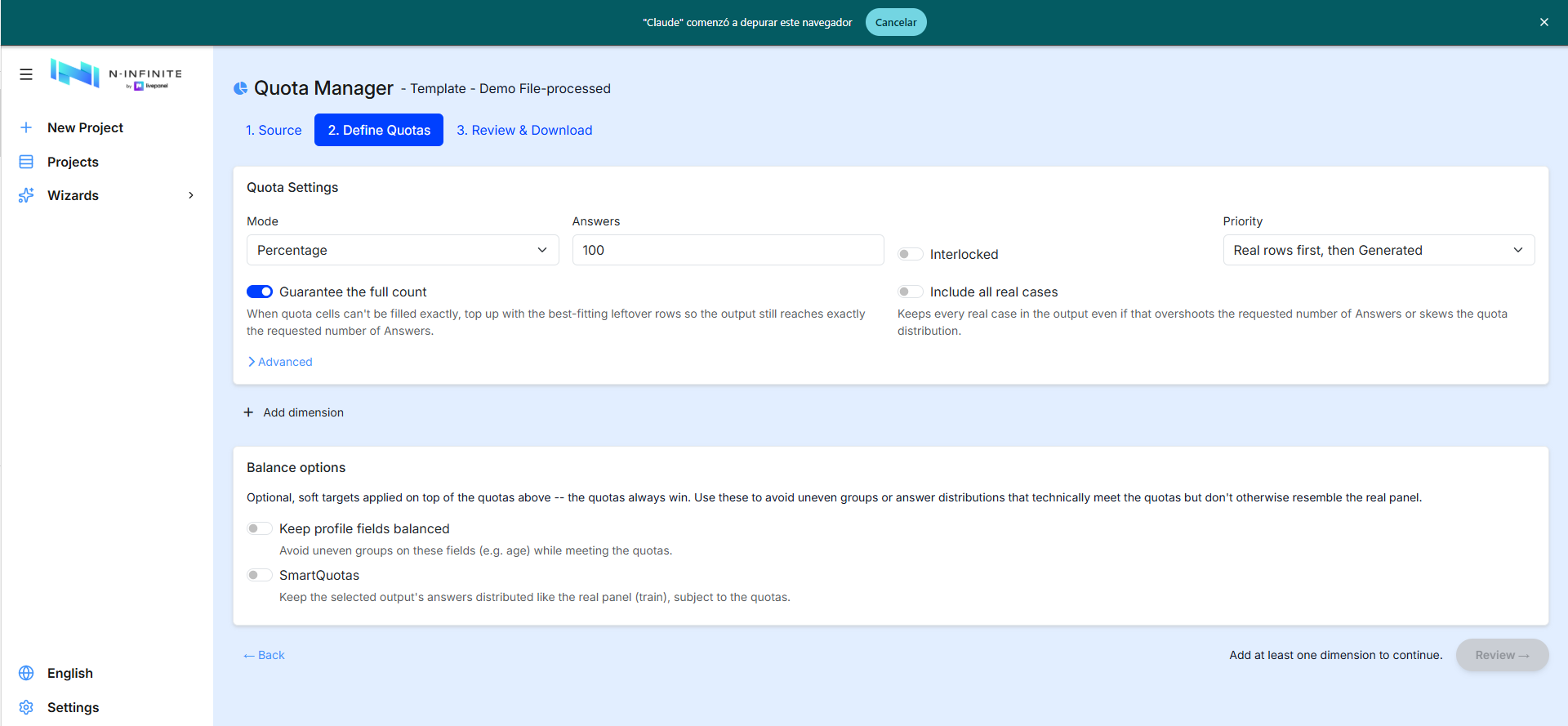Toggle the Interlocked switch

pyautogui.click(x=911, y=254)
